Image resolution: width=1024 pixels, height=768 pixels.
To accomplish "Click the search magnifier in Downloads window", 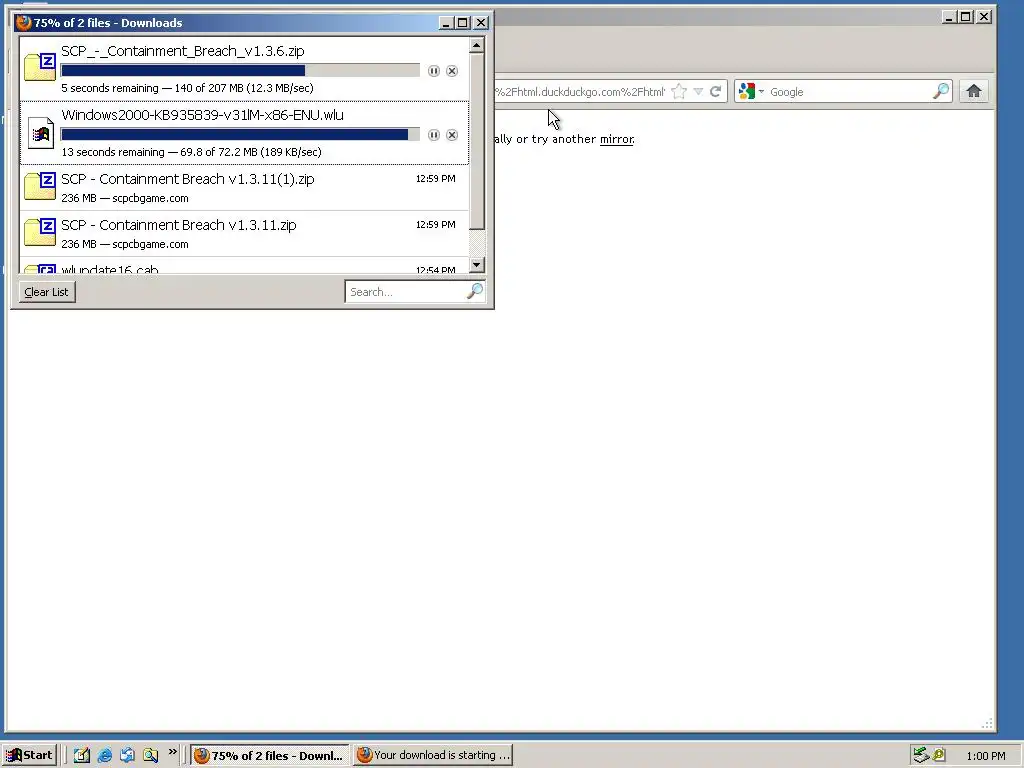I will click(x=475, y=291).
